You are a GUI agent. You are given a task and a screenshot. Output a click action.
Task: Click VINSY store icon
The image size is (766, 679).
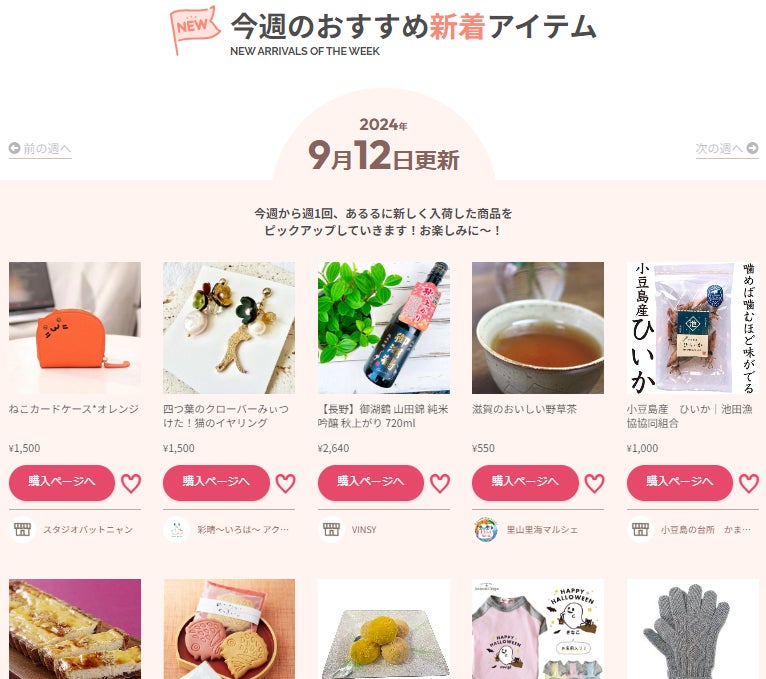click(x=331, y=530)
